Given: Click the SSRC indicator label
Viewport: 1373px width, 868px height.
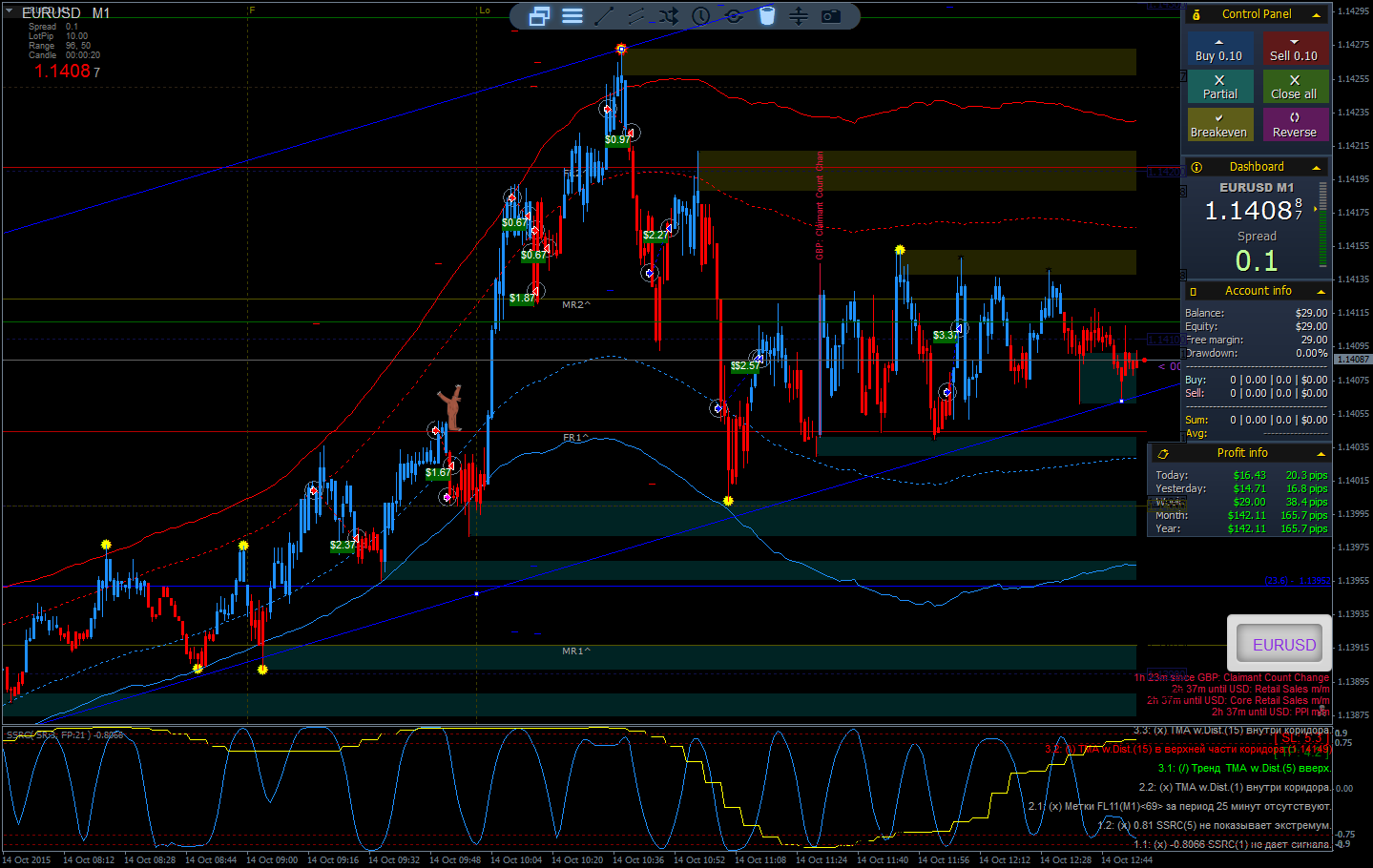Looking at the screenshot, I should (65, 735).
